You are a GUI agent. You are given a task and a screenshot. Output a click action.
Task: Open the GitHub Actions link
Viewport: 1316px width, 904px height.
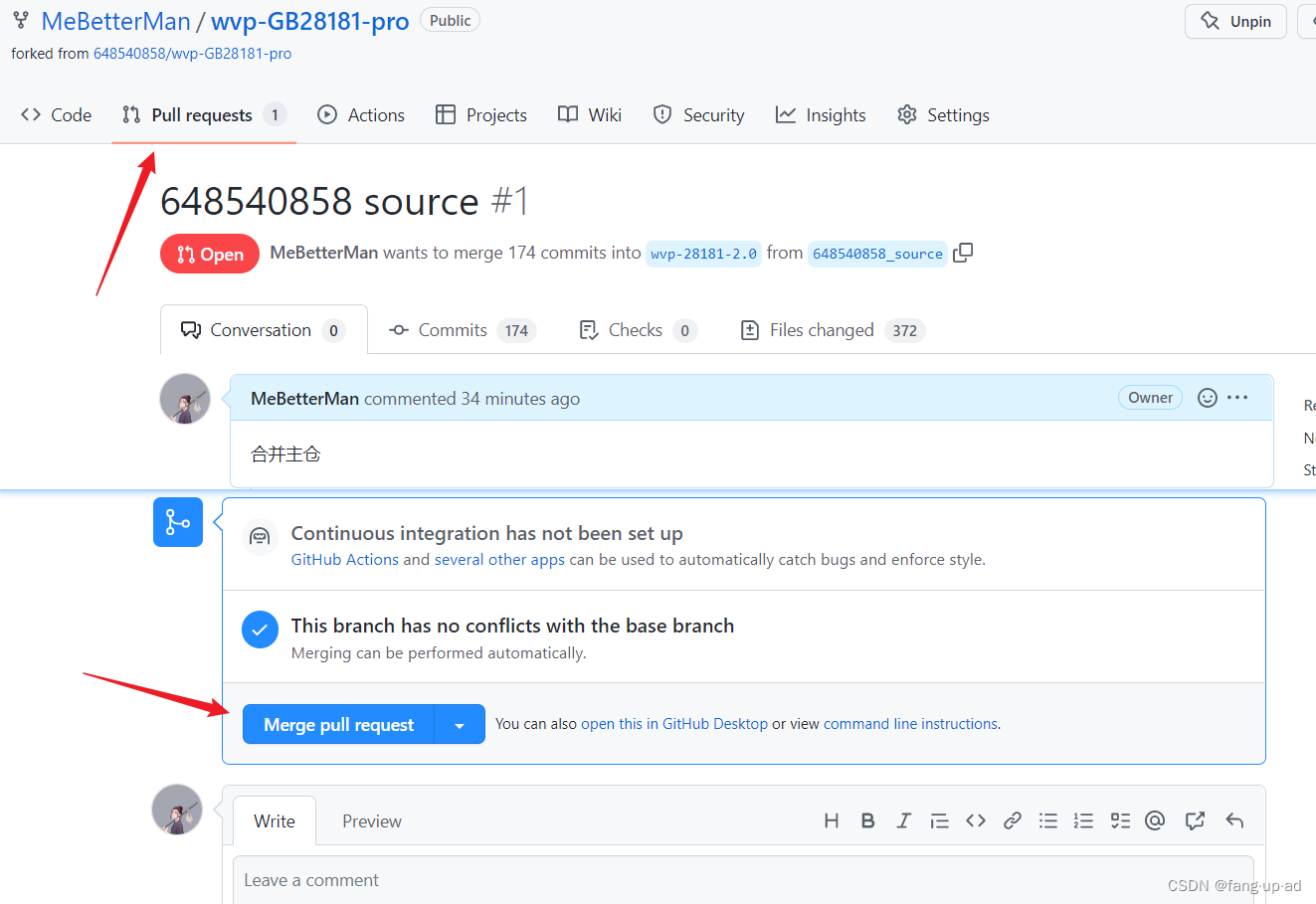click(x=345, y=560)
